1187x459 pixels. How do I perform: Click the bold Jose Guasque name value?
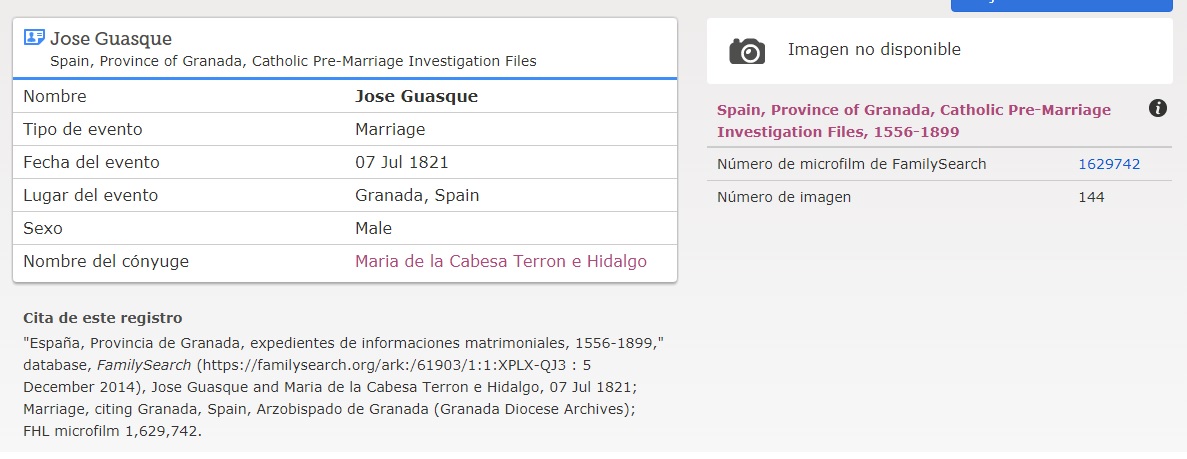coord(416,97)
